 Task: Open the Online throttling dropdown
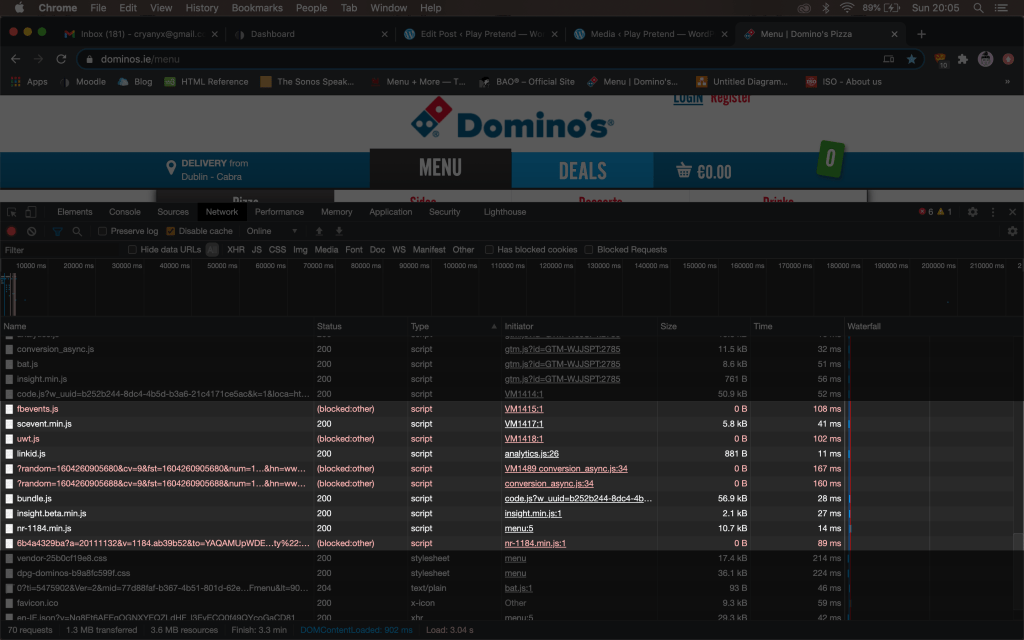coord(272,231)
